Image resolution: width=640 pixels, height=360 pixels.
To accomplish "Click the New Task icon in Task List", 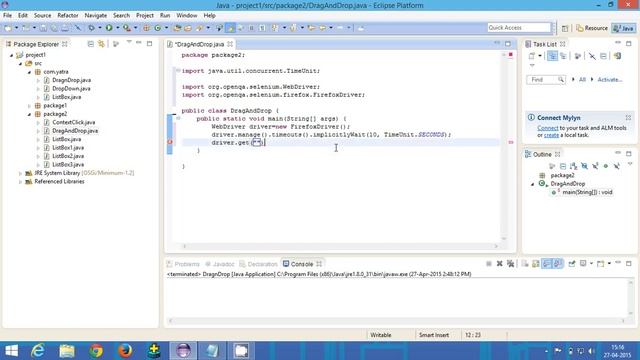I will [531, 56].
